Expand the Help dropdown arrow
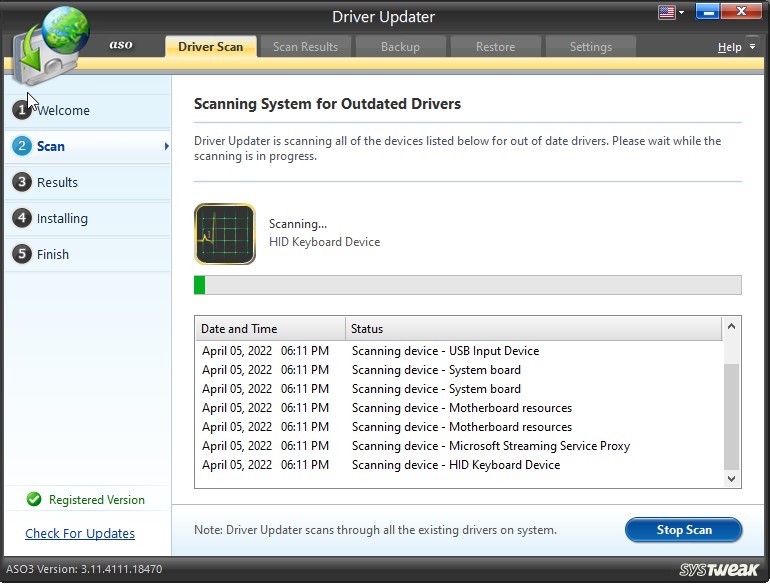Screen dimensions: 770x585 click(x=752, y=47)
